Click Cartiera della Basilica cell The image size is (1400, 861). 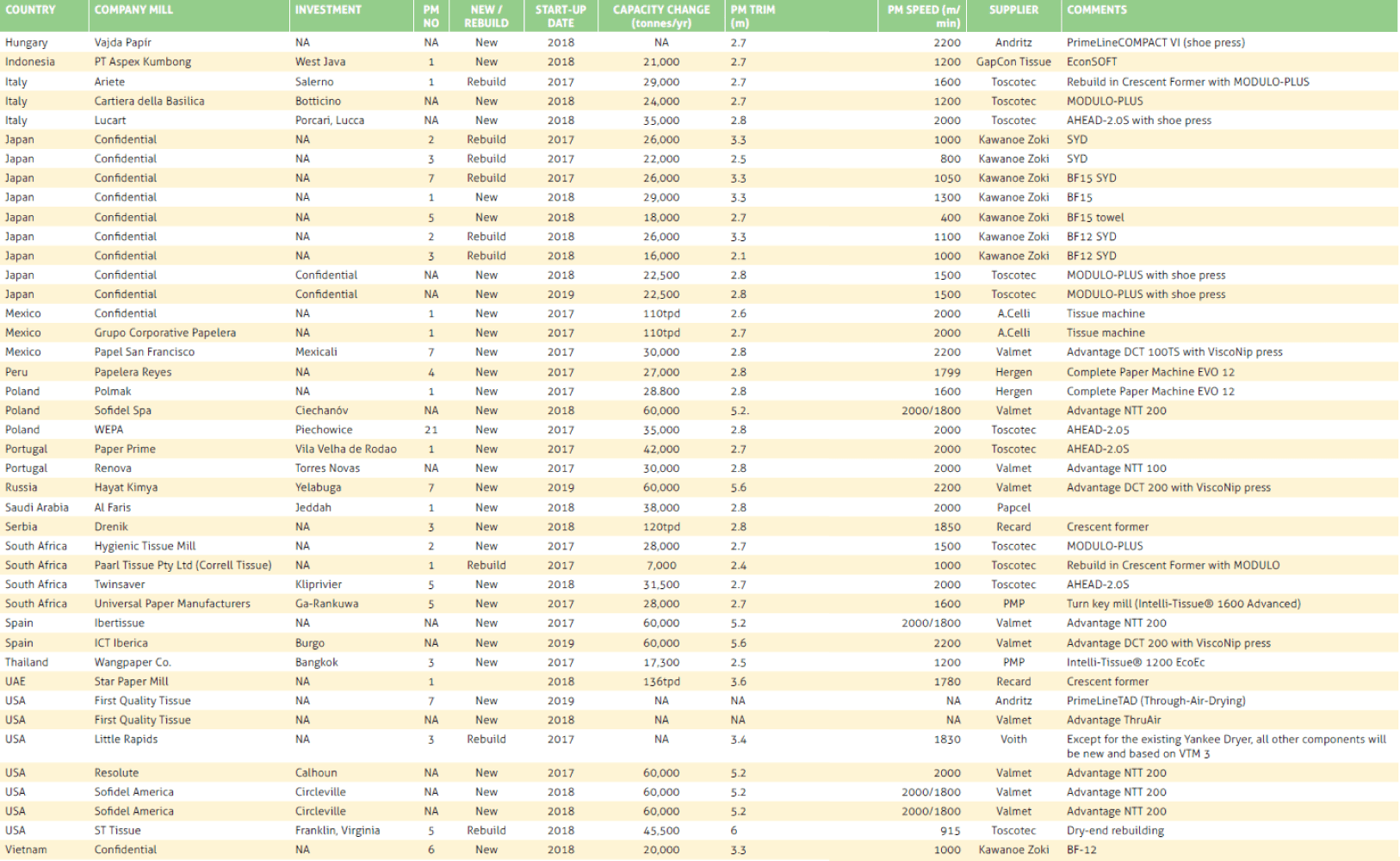(x=150, y=101)
